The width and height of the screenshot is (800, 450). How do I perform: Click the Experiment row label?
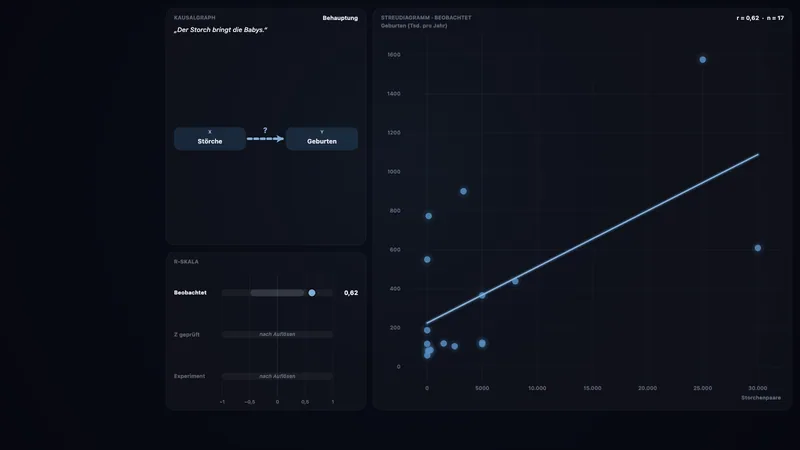189,376
